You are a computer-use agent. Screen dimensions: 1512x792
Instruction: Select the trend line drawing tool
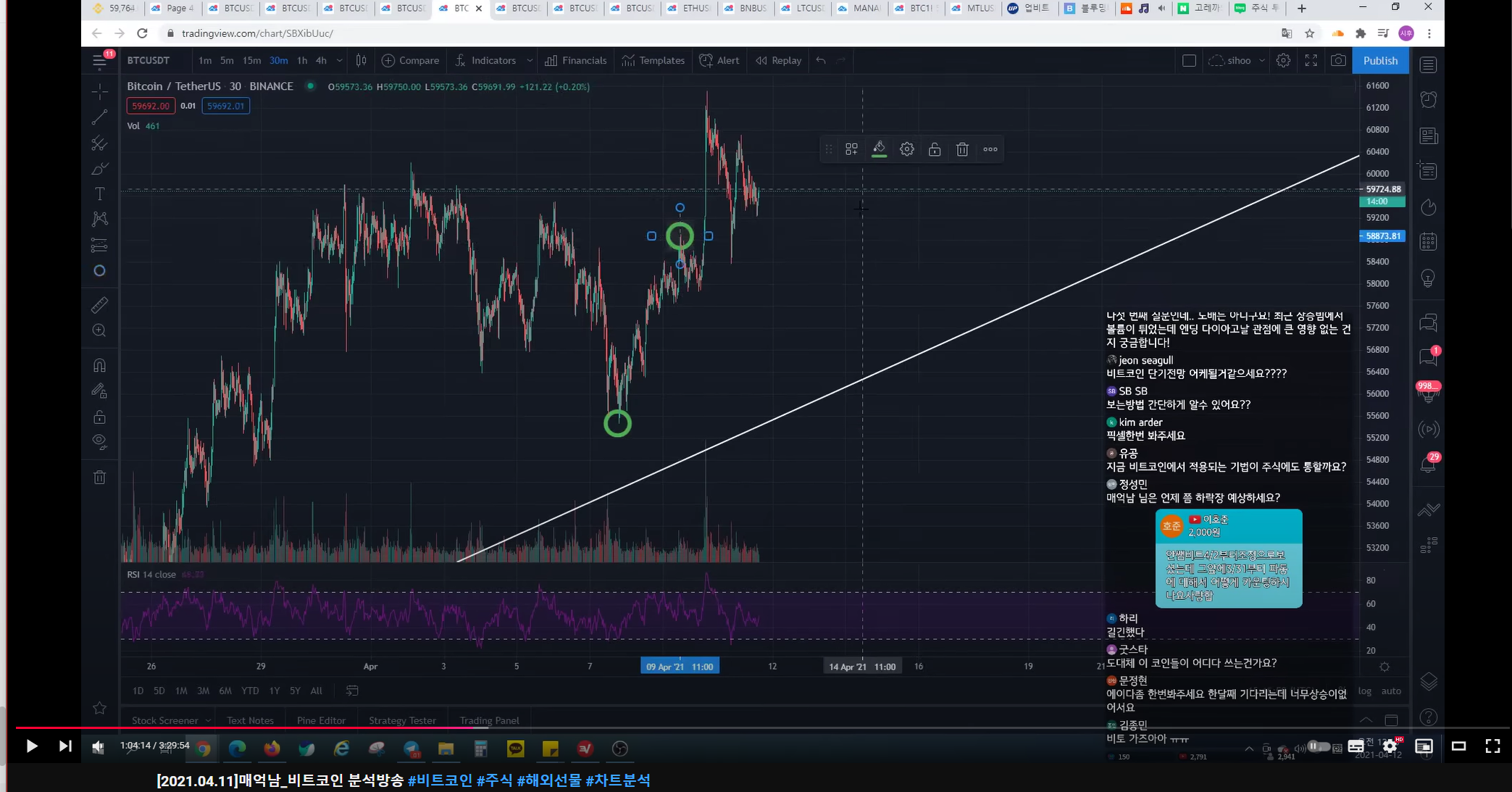[x=99, y=117]
